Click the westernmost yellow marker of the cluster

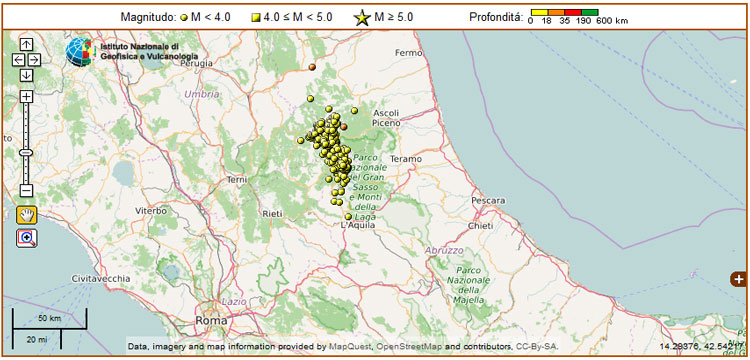(300, 140)
